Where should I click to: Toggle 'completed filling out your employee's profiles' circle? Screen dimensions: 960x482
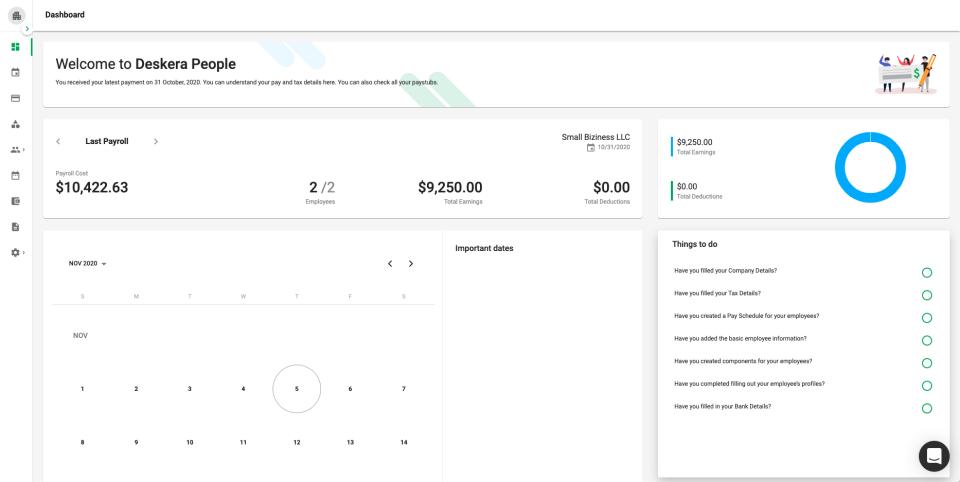[926, 386]
